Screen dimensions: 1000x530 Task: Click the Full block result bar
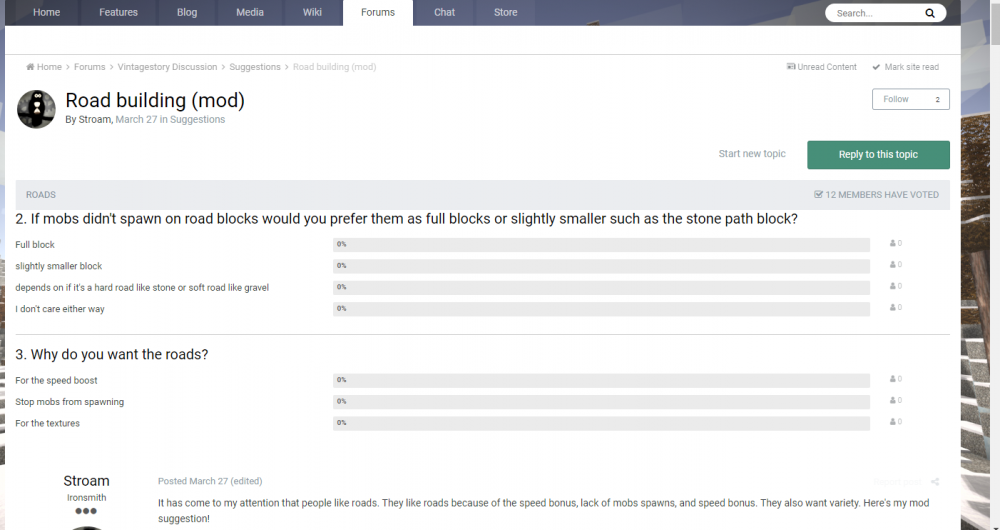click(x=601, y=245)
